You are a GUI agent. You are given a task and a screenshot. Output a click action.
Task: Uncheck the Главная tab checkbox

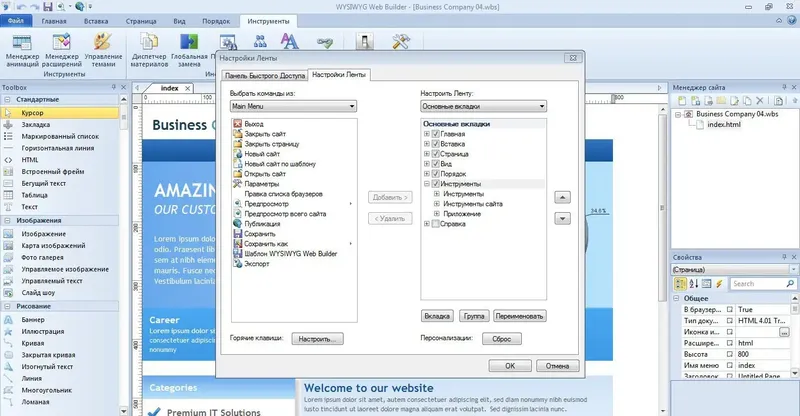pyautogui.click(x=435, y=134)
